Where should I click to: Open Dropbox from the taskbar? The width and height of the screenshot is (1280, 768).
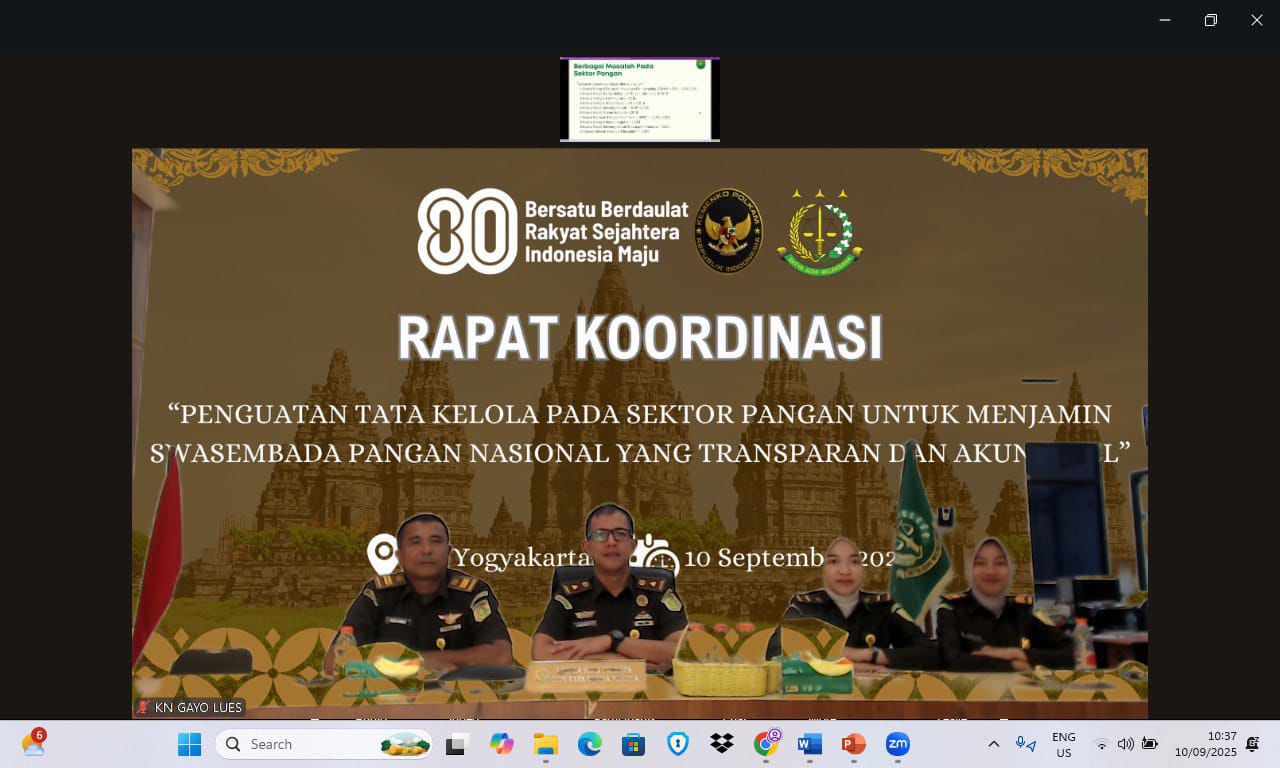tap(721, 744)
